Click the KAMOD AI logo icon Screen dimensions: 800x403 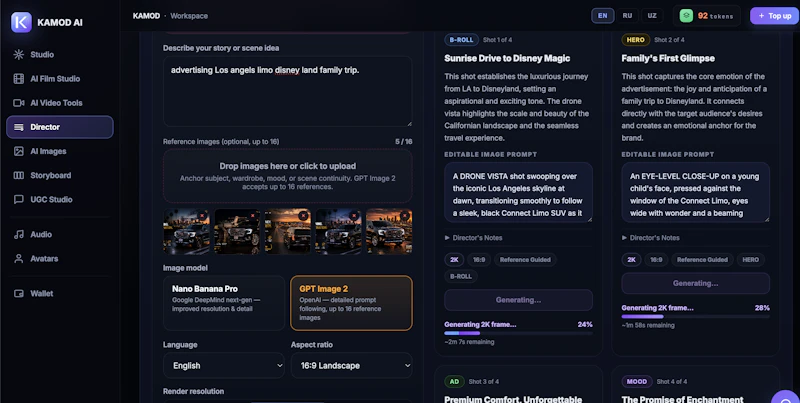click(x=21, y=22)
